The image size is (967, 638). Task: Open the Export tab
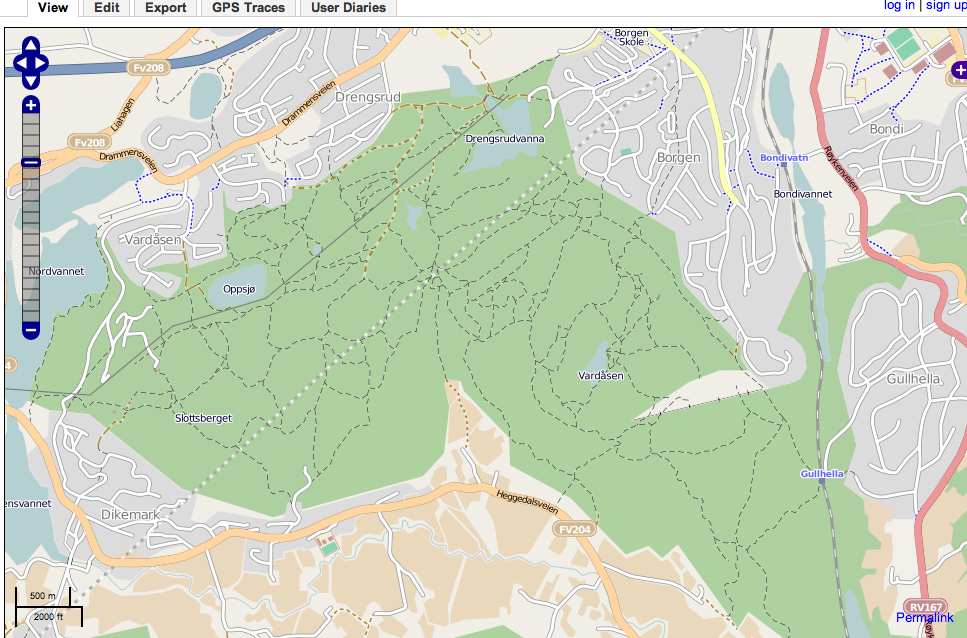(165, 8)
